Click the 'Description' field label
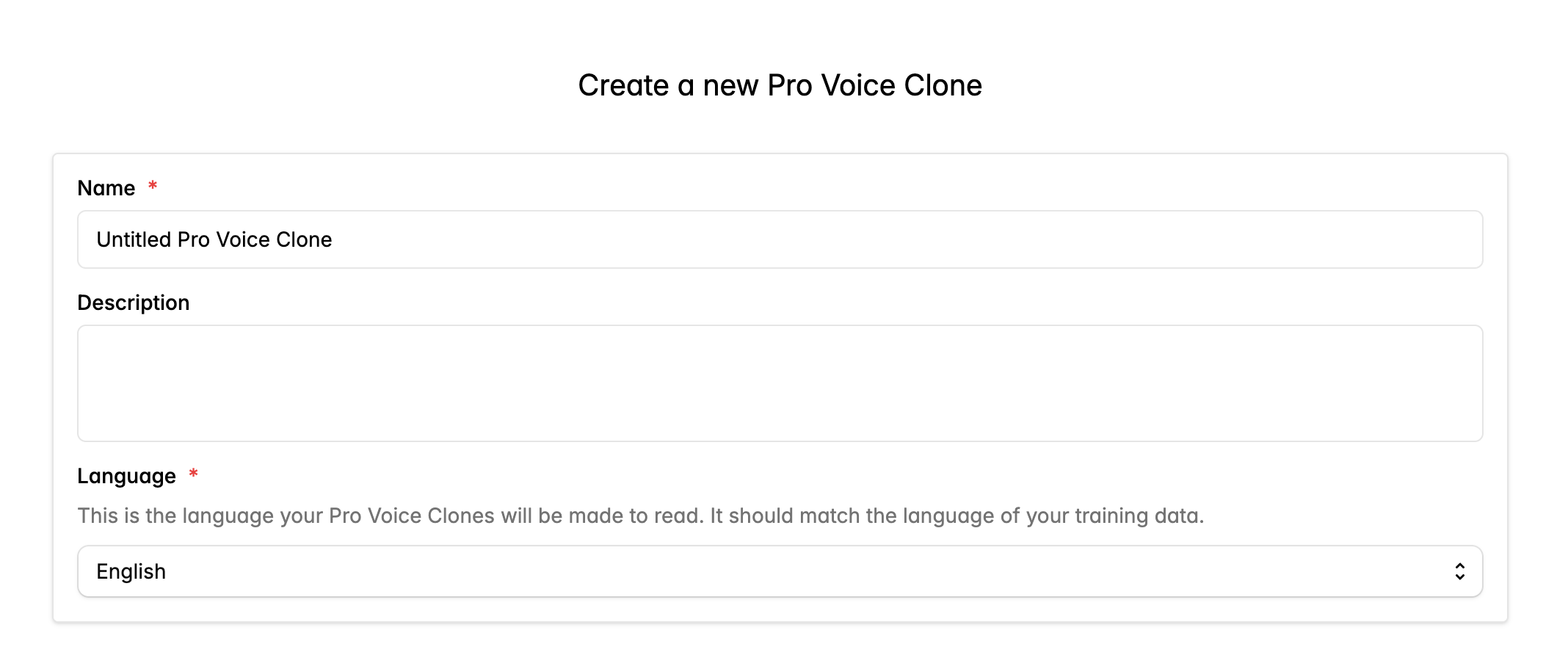This screenshot has width=1568, height=658. click(134, 303)
